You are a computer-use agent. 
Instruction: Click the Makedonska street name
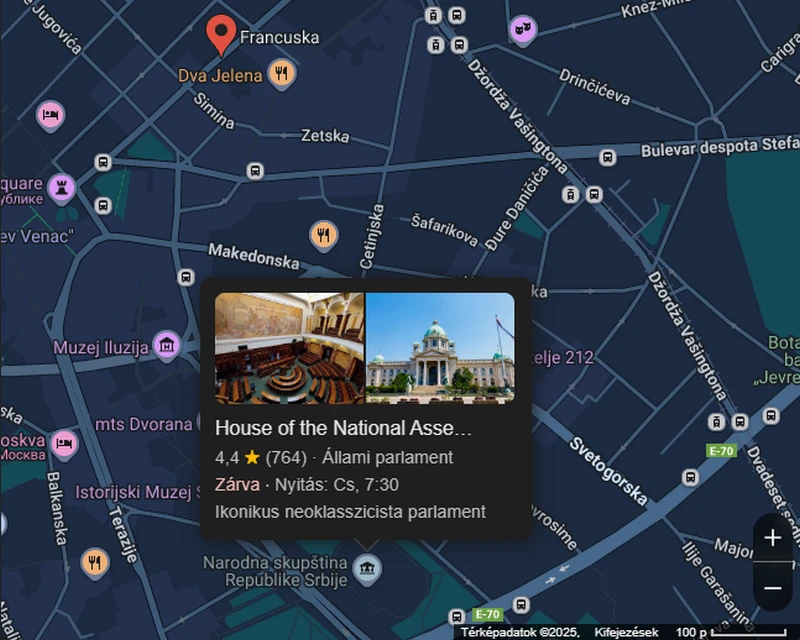click(254, 256)
